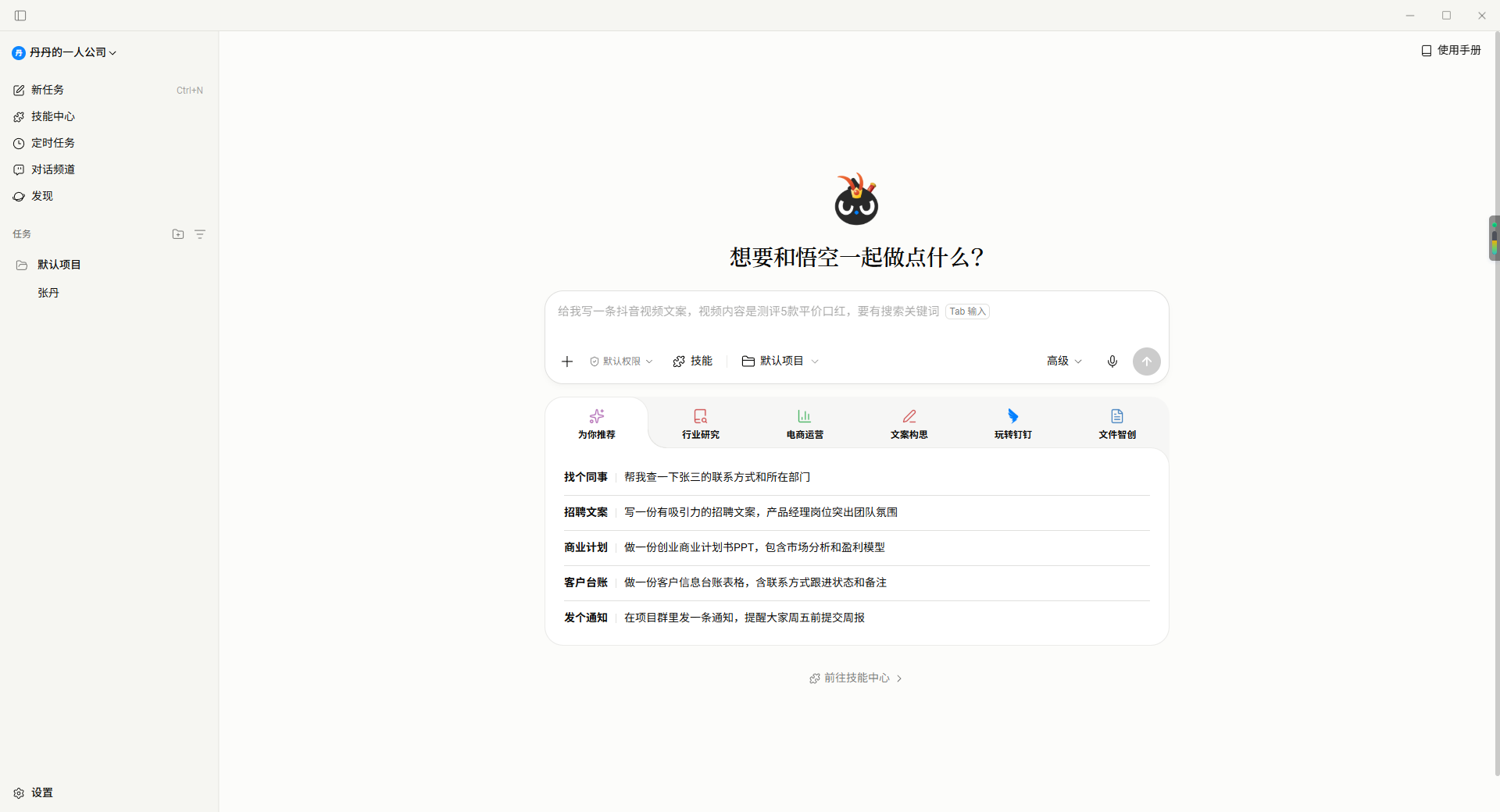The image size is (1500, 812).
Task: Click the chat channel bubble icon
Action: click(19, 170)
